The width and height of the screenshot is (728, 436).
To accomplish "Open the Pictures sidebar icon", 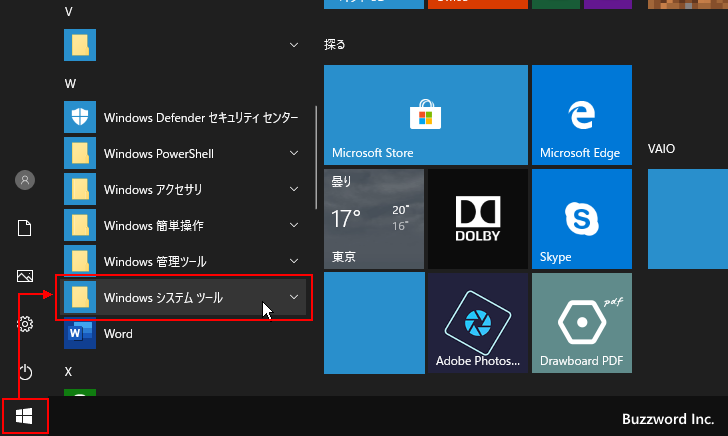I will (x=25, y=276).
